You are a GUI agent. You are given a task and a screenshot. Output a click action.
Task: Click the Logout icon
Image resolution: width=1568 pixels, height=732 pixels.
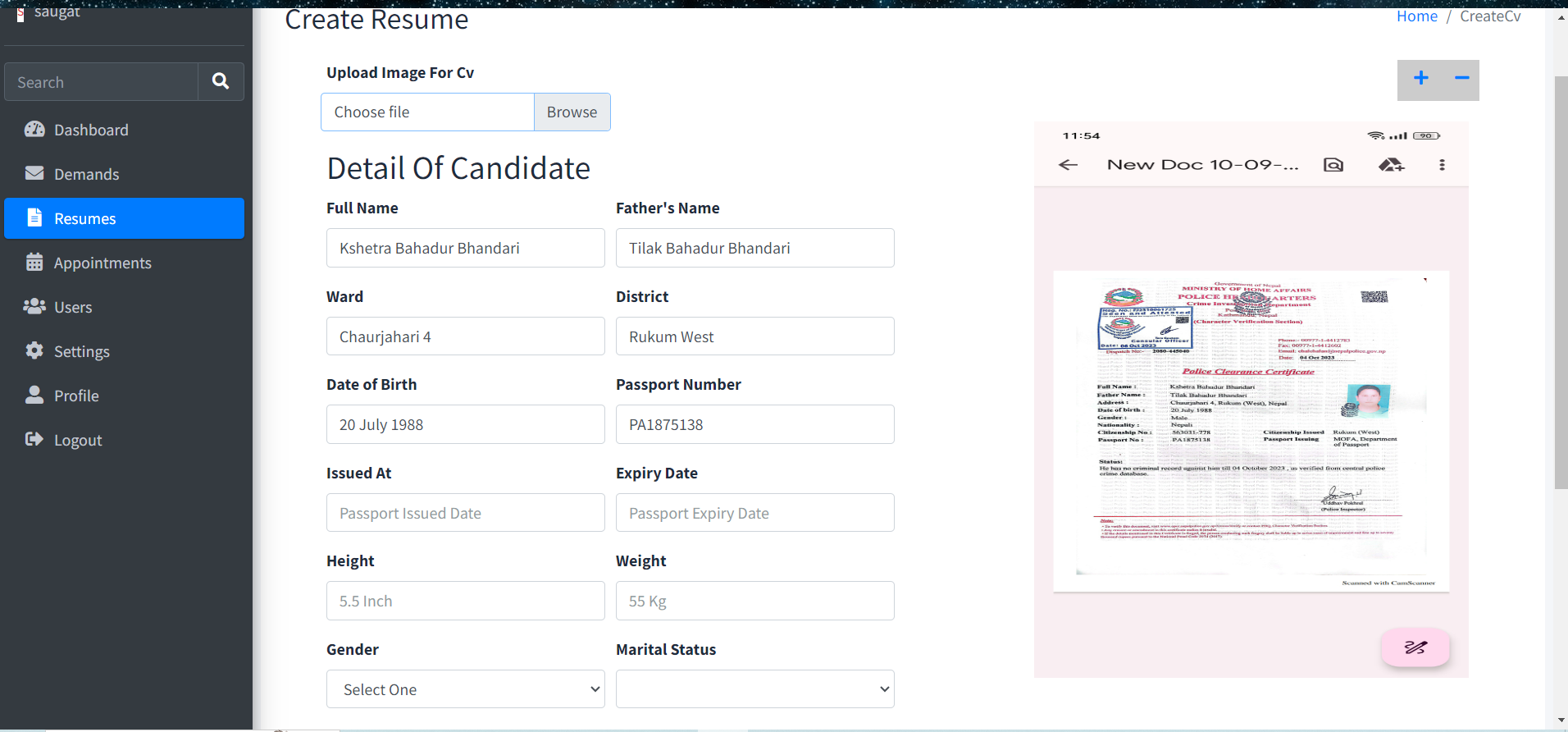[x=34, y=440]
